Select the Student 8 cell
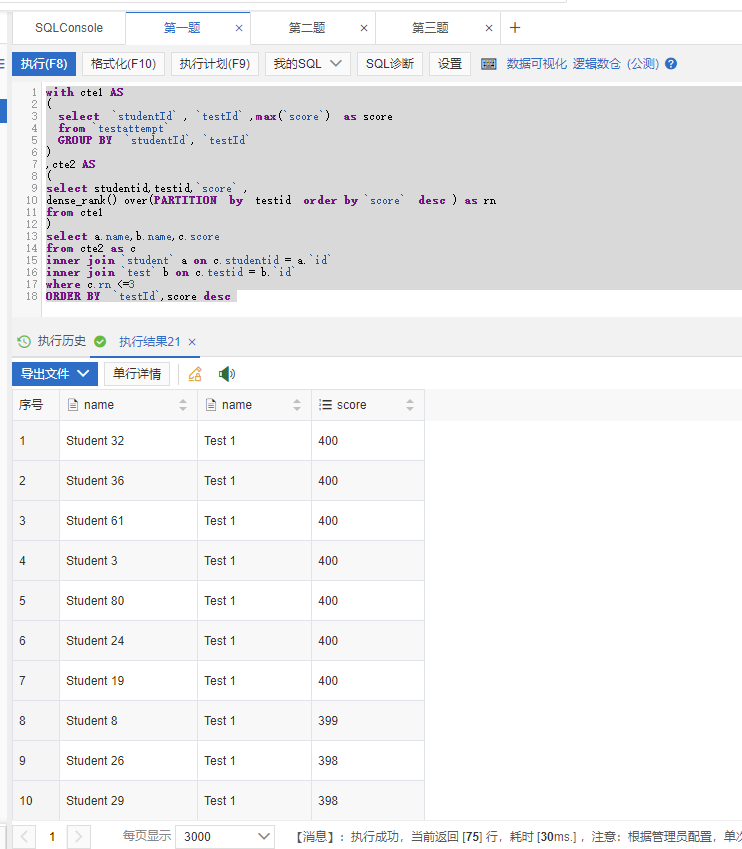Image resolution: width=742 pixels, height=849 pixels. coord(128,721)
